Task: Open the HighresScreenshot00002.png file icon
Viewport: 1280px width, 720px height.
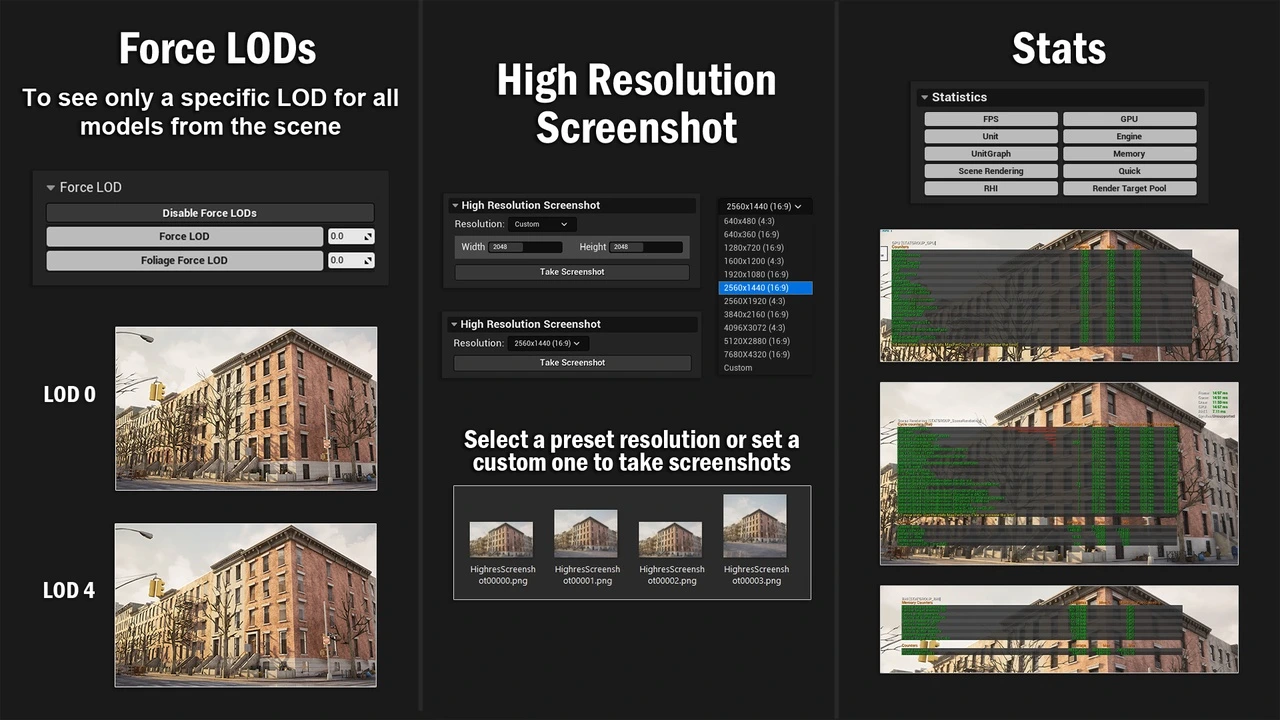Action: [670, 539]
